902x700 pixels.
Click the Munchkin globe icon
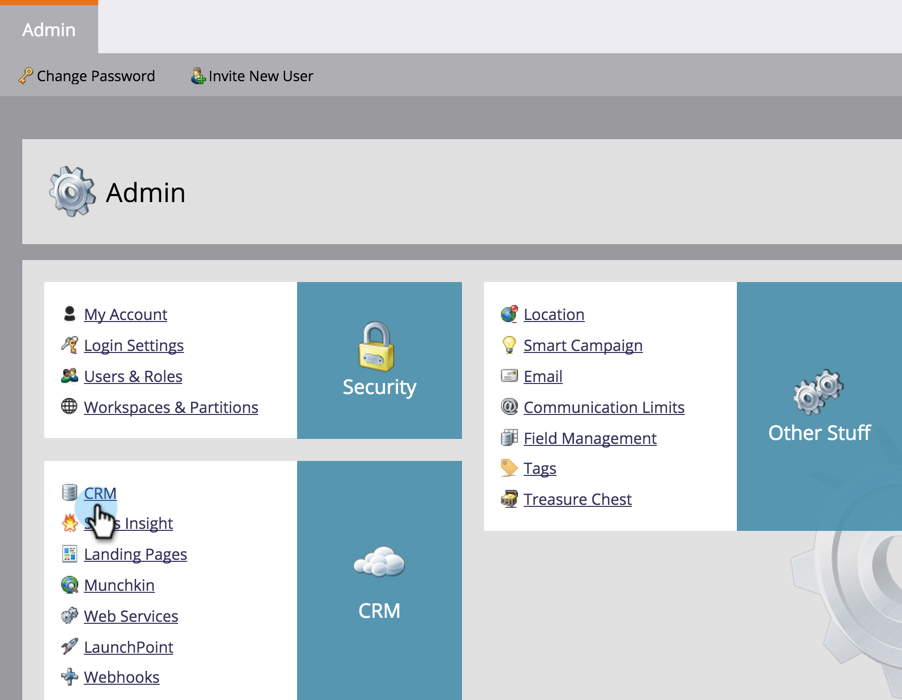click(x=69, y=584)
